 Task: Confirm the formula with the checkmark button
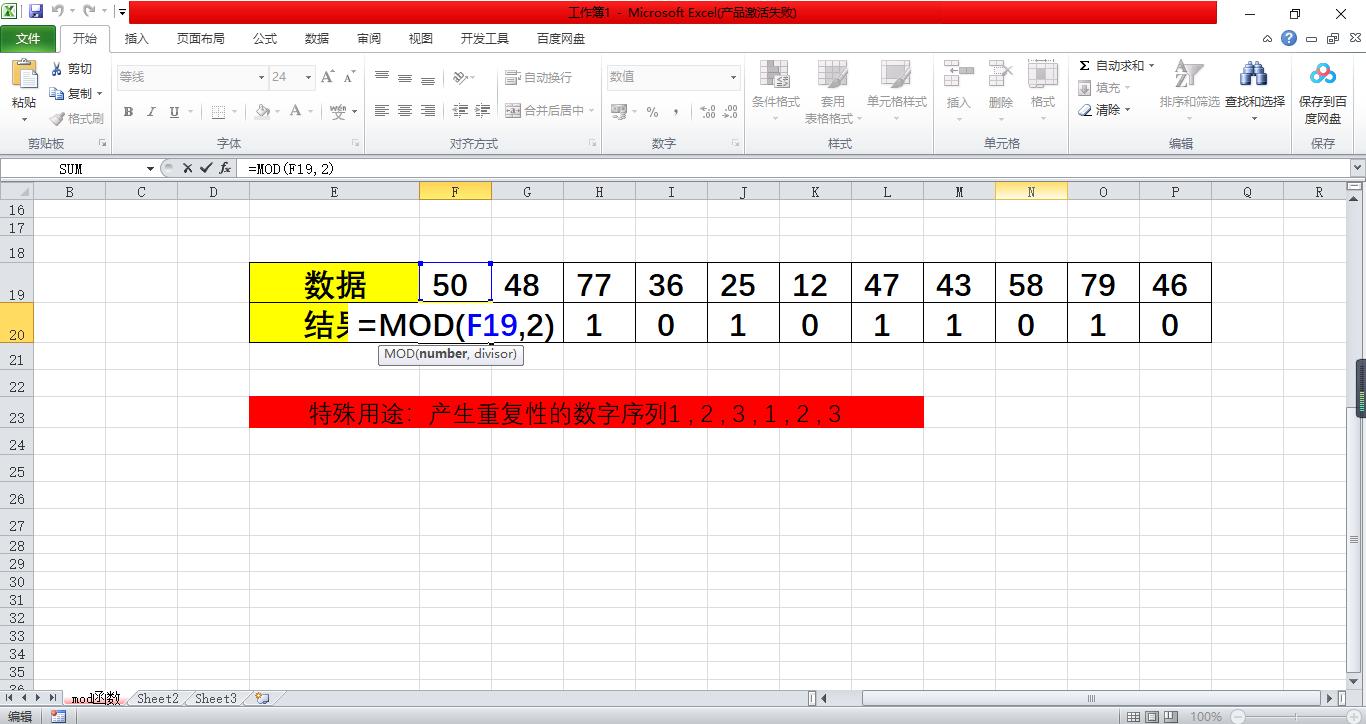pyautogui.click(x=205, y=168)
